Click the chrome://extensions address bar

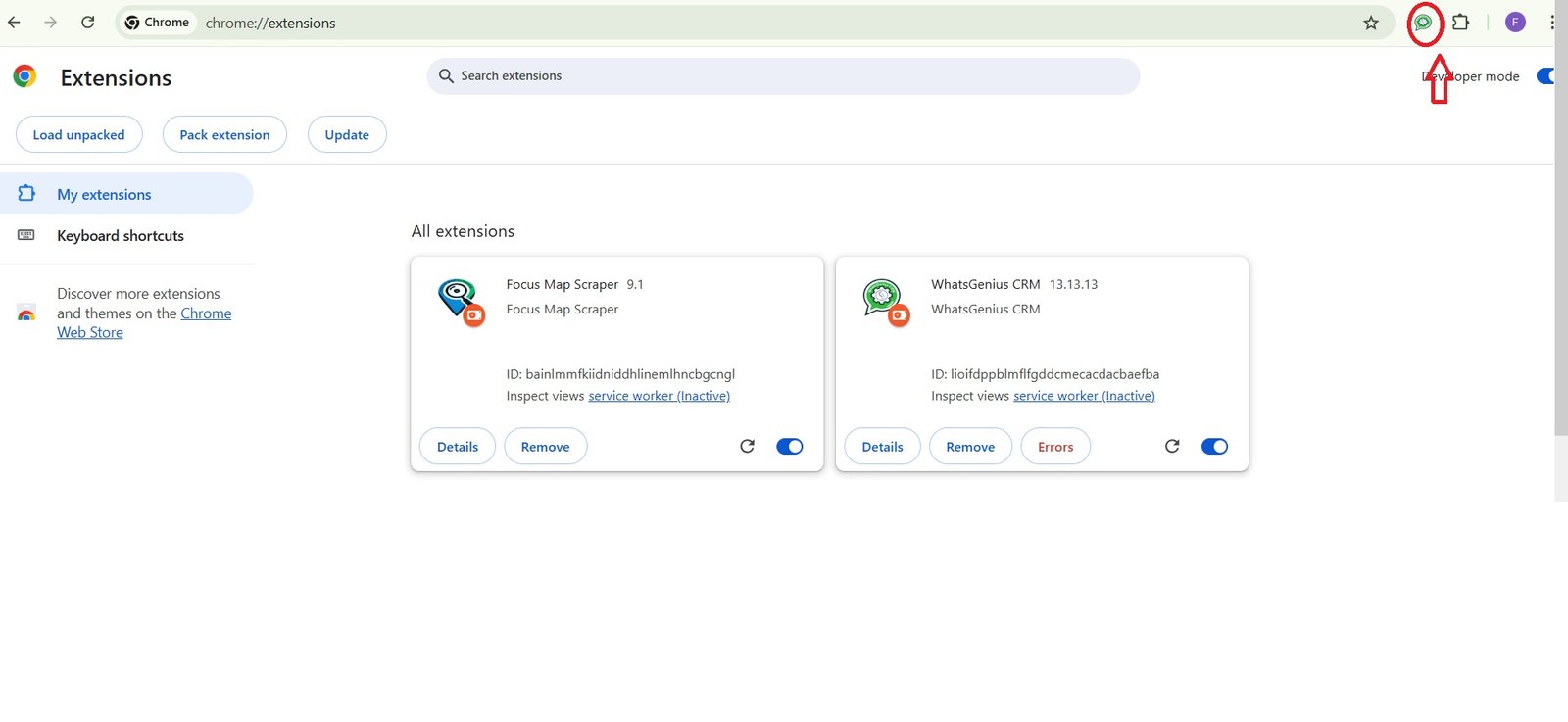[755, 23]
